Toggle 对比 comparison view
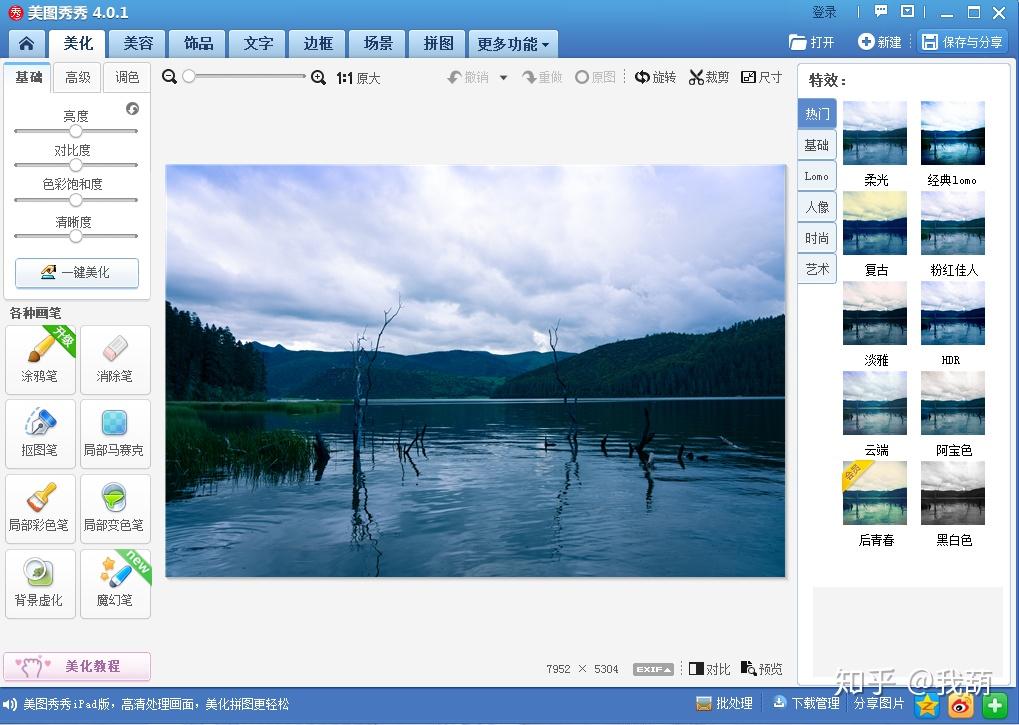1019x725 pixels. pyautogui.click(x=710, y=669)
